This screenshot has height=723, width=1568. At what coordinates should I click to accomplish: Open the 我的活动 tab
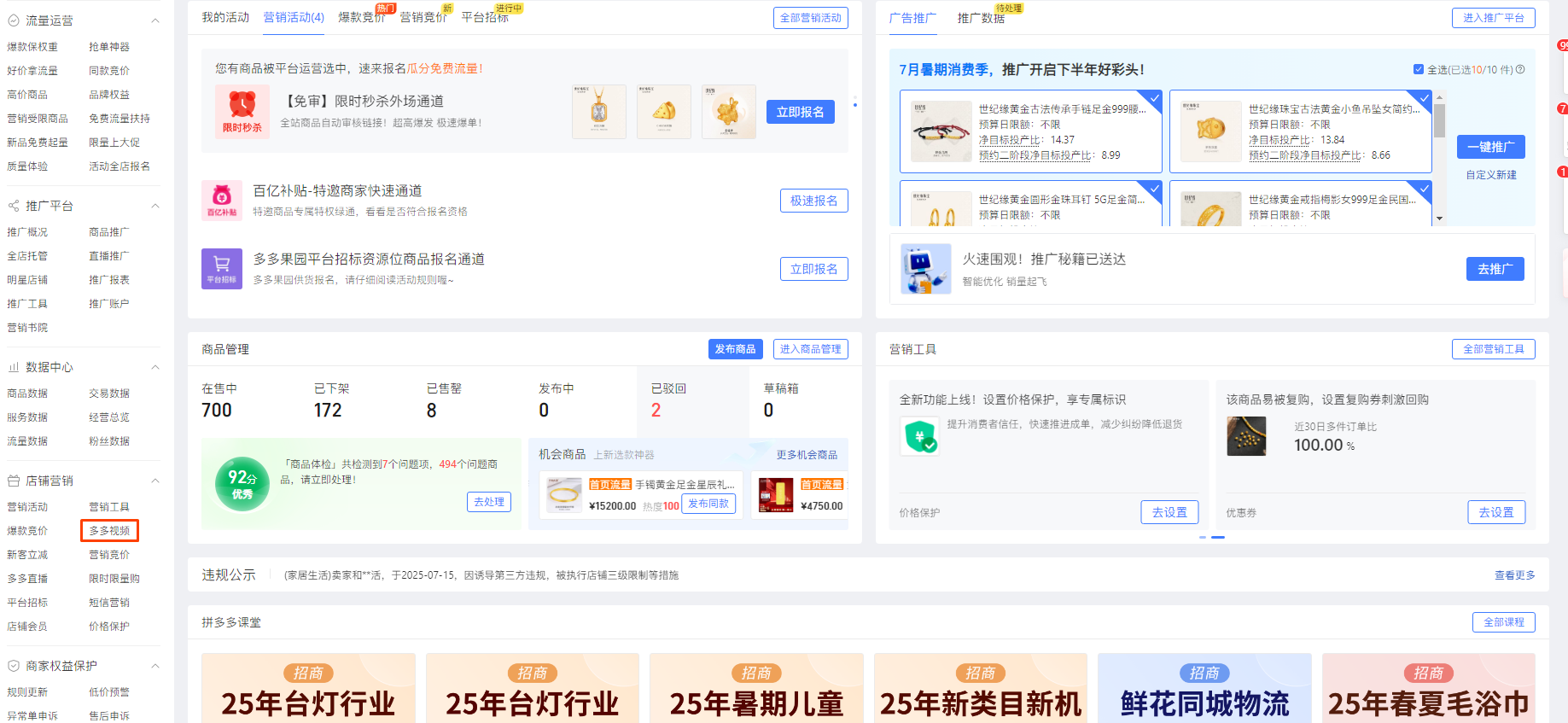click(x=225, y=17)
